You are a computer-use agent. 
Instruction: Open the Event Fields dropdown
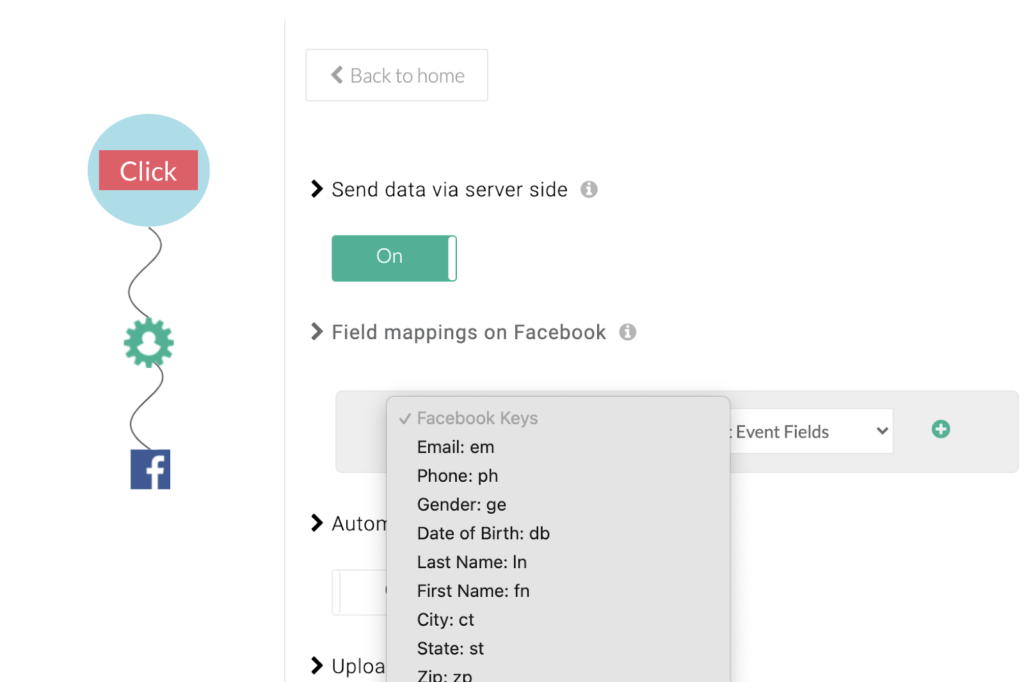click(x=812, y=431)
